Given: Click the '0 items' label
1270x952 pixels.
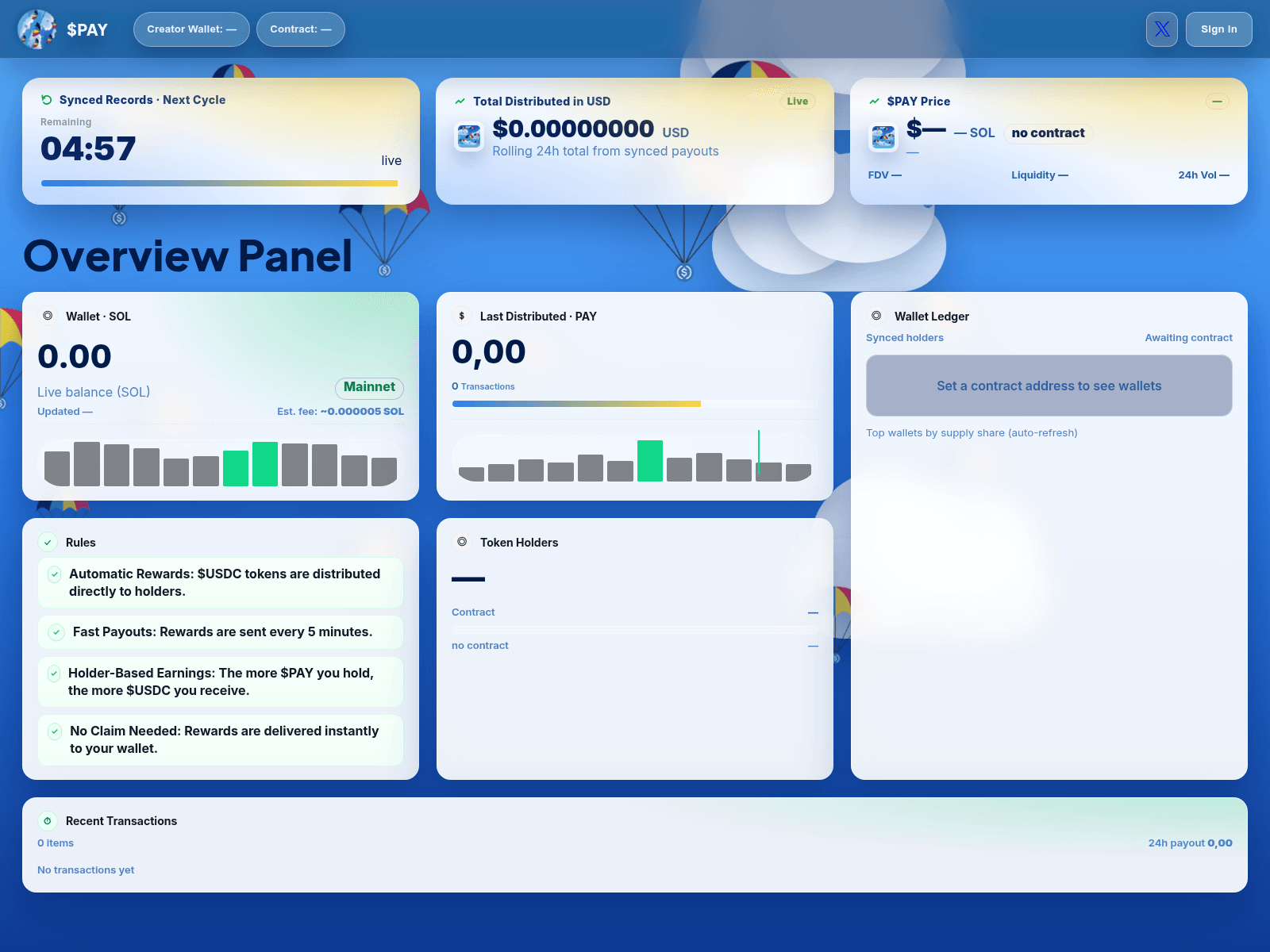Looking at the screenshot, I should 56,843.
